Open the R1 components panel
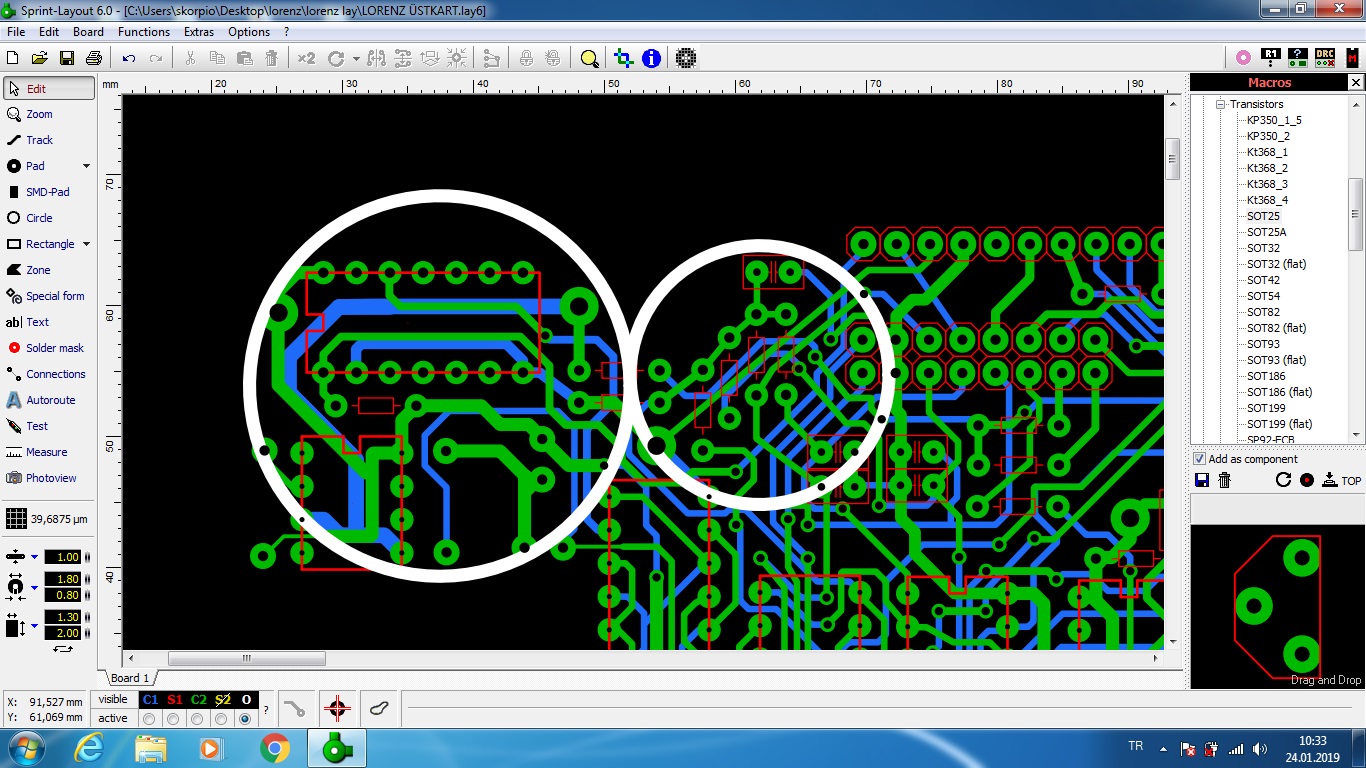This screenshot has height=768, width=1366. 1271,58
